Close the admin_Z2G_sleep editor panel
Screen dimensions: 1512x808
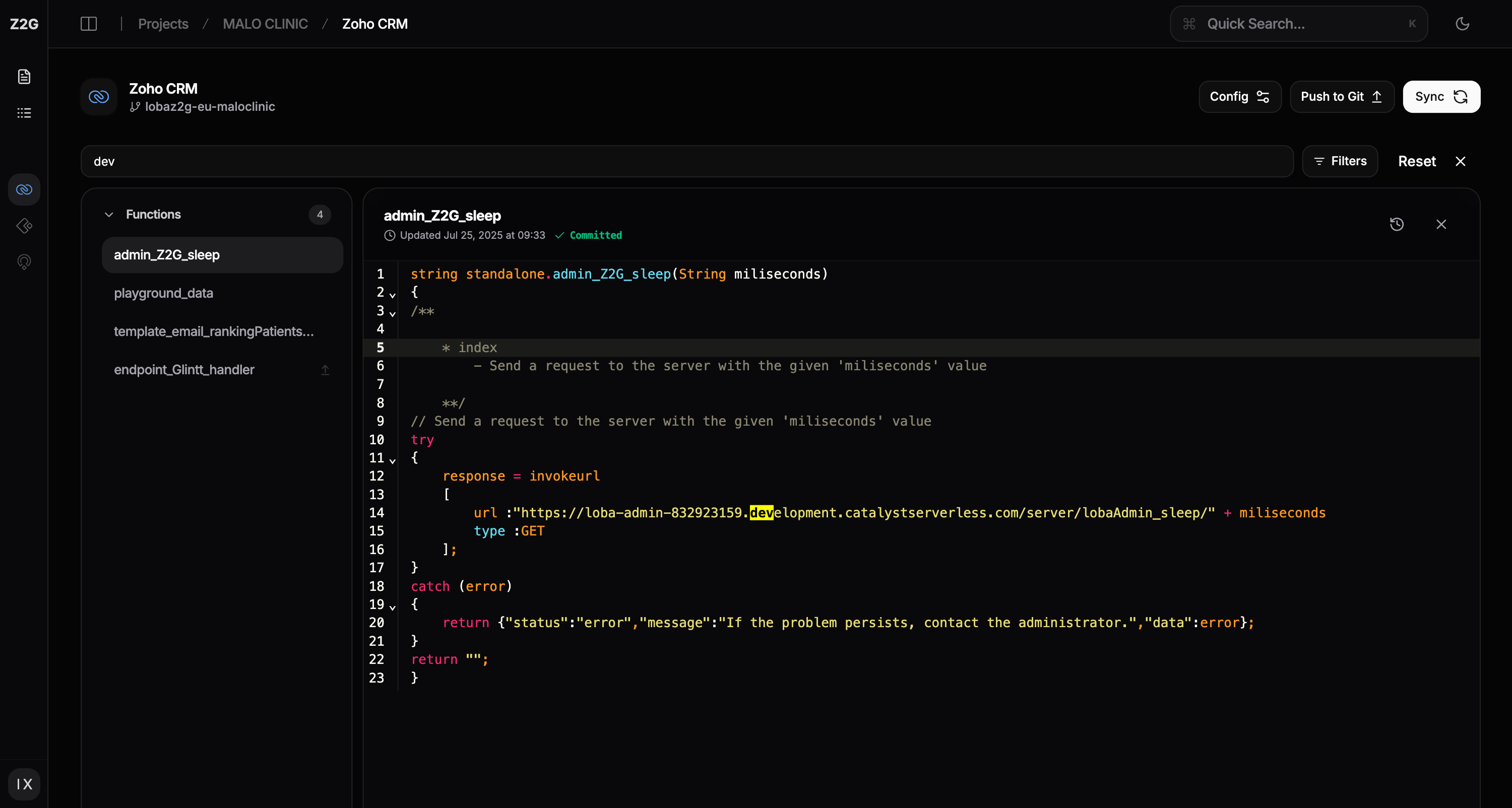coord(1441,224)
